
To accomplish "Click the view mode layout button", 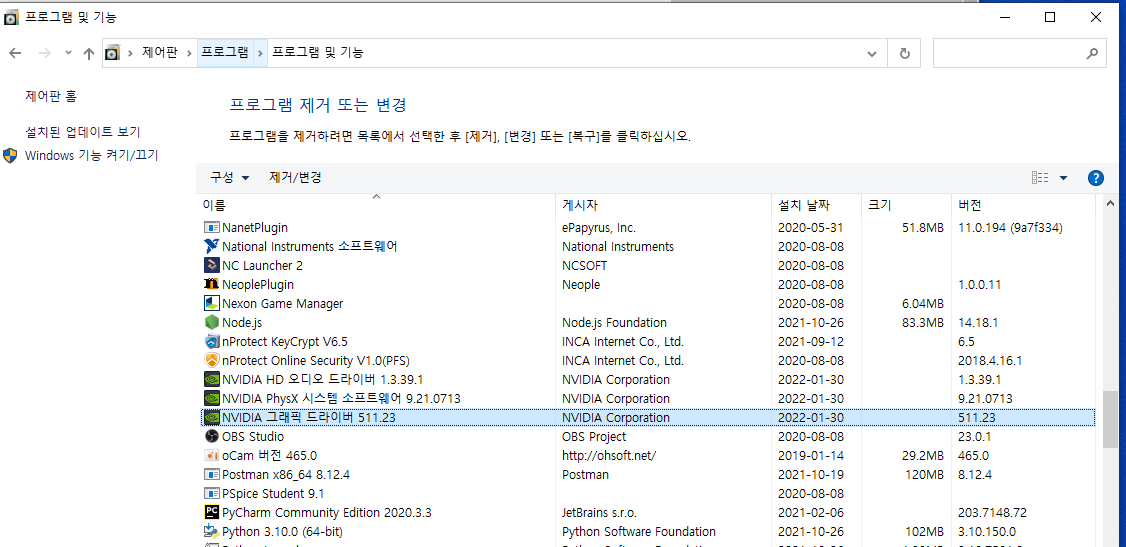I will [1040, 178].
